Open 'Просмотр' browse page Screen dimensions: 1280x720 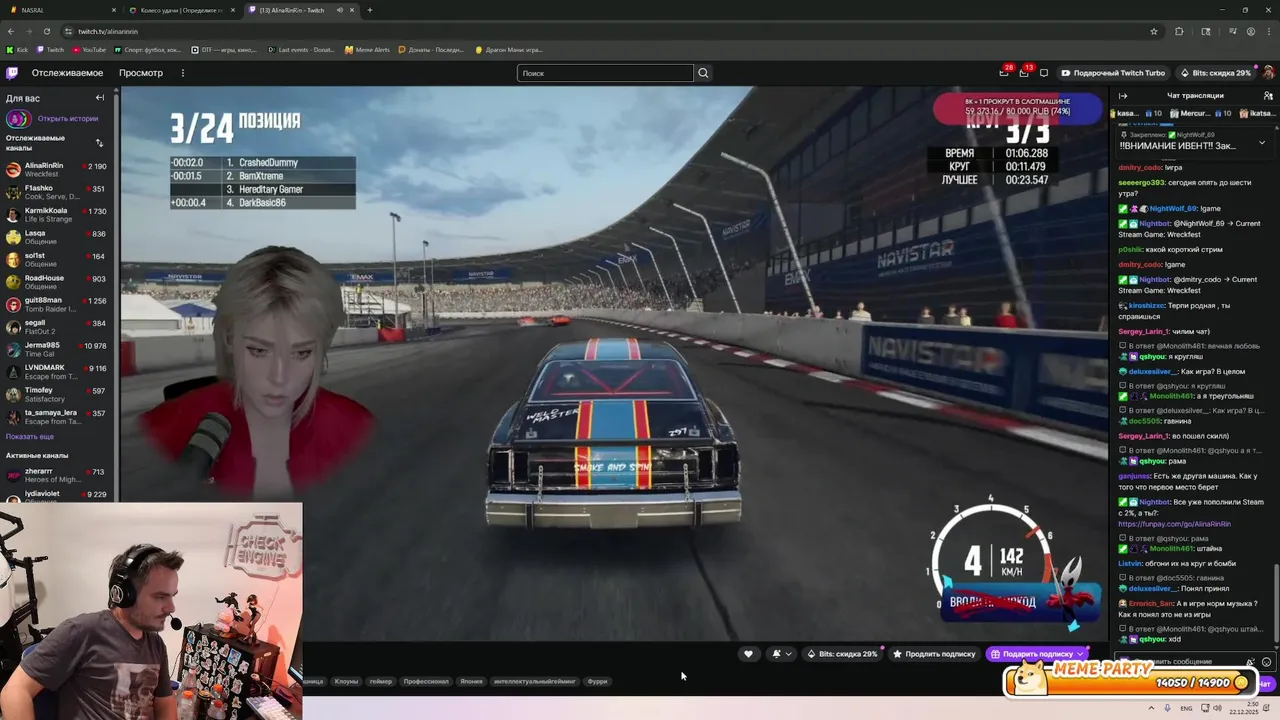(x=141, y=73)
